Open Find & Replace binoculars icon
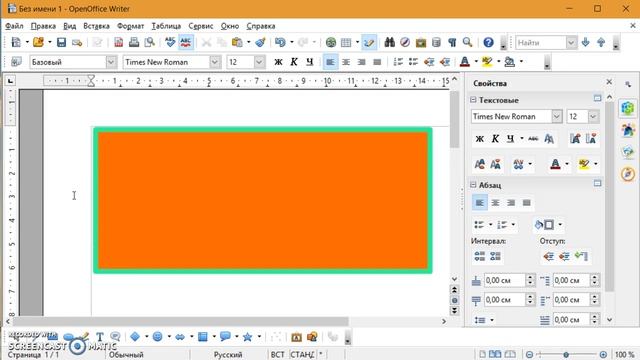The image size is (640, 360). pyautogui.click(x=389, y=42)
